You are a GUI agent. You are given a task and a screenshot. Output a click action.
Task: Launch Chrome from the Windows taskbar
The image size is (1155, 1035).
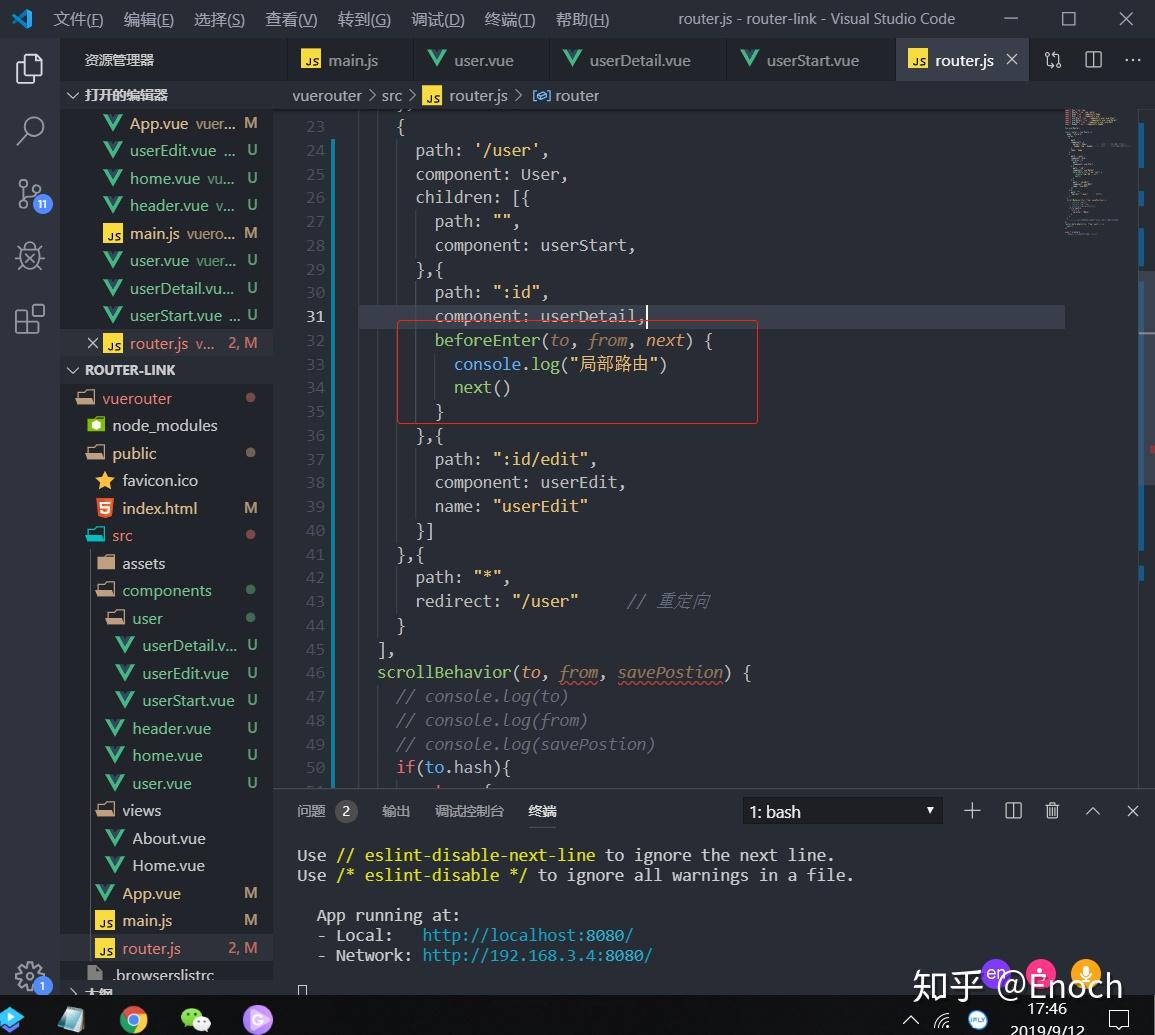(133, 1019)
